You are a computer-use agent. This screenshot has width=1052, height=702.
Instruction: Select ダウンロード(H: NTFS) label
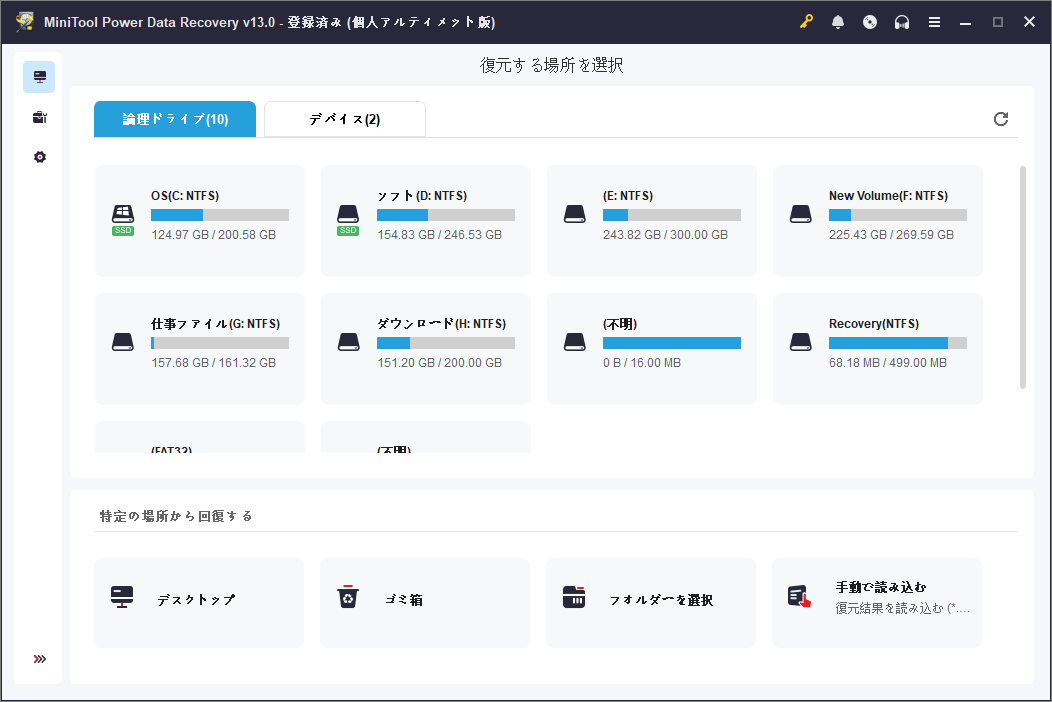click(x=441, y=324)
